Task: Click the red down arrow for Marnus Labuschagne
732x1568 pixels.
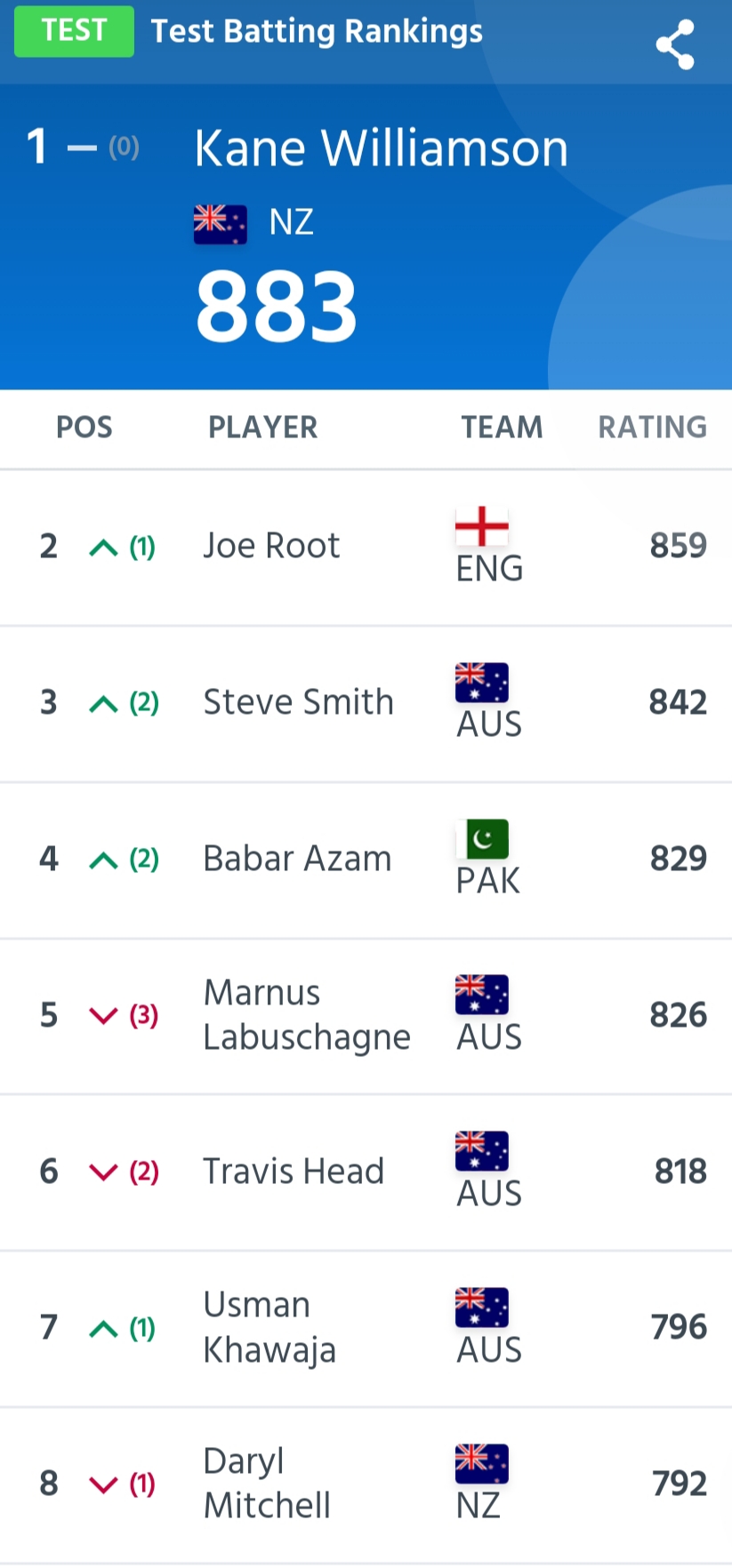Action: point(103,1016)
